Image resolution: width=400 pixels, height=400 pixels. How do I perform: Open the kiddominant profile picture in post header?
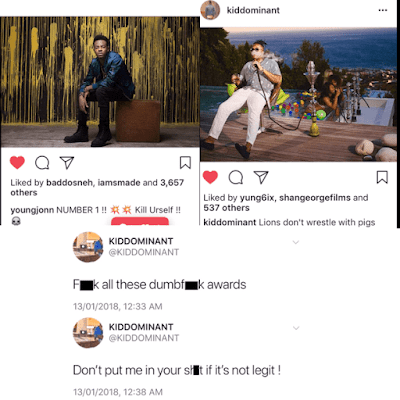pyautogui.click(x=210, y=10)
